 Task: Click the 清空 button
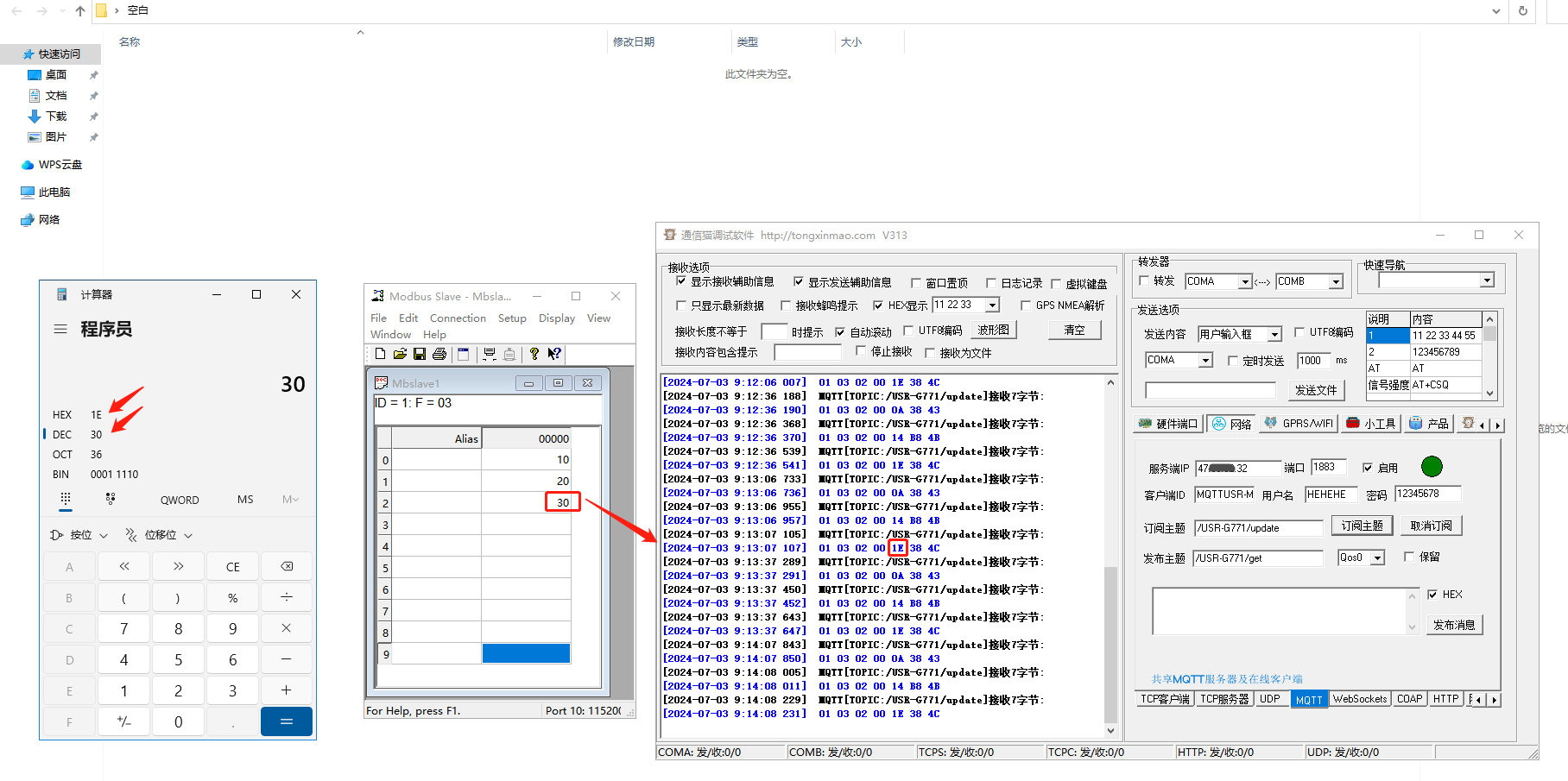[x=1074, y=331]
